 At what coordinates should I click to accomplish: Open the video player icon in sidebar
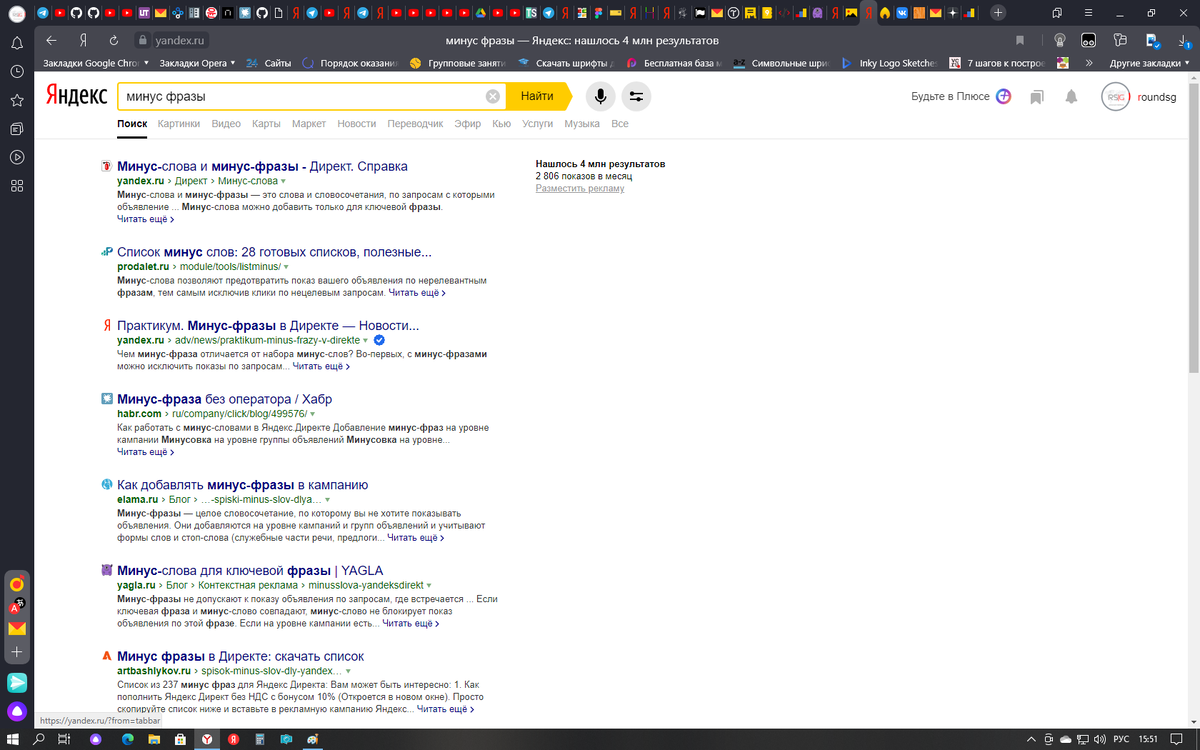[17, 157]
